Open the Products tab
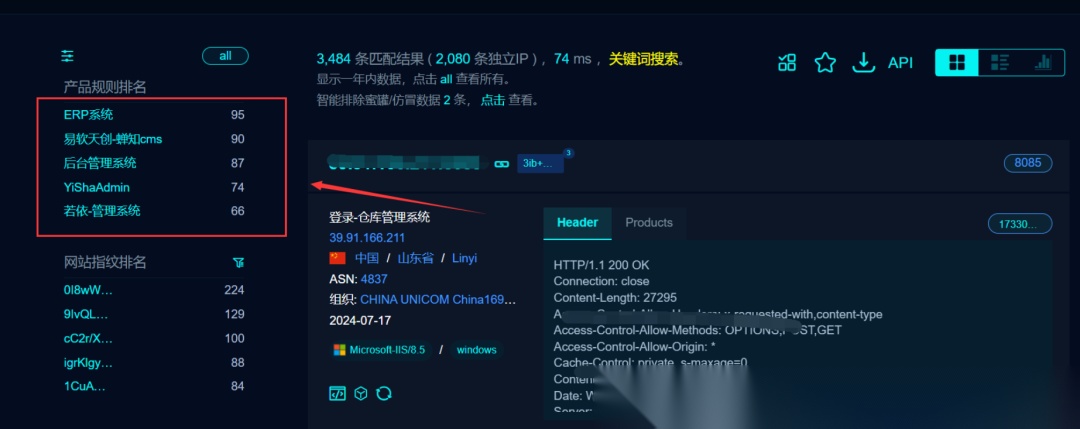 click(649, 222)
